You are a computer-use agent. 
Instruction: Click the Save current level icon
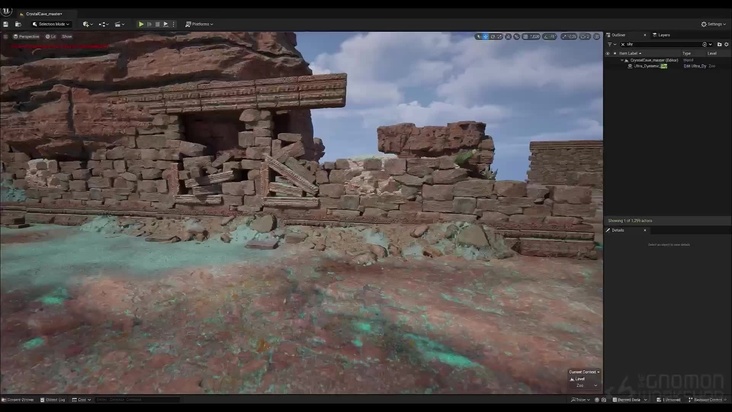(6, 24)
